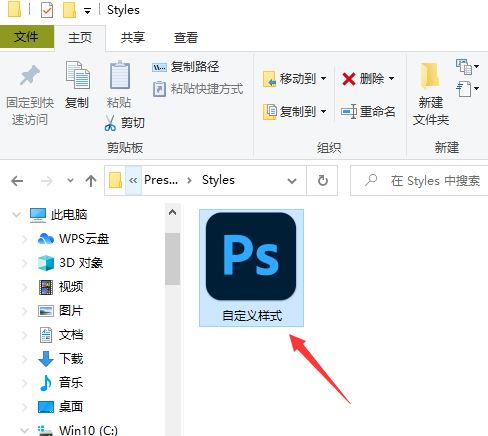Click the Copy (复制) ribbon icon
This screenshot has height=436, width=488.
click(x=77, y=75)
